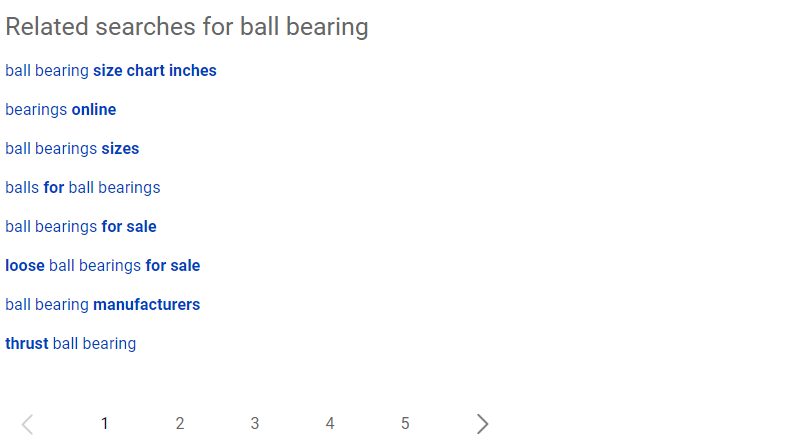Viewport: 787px width, 441px height.
Task: Click the bold word 'thrust'
Action: (27, 344)
